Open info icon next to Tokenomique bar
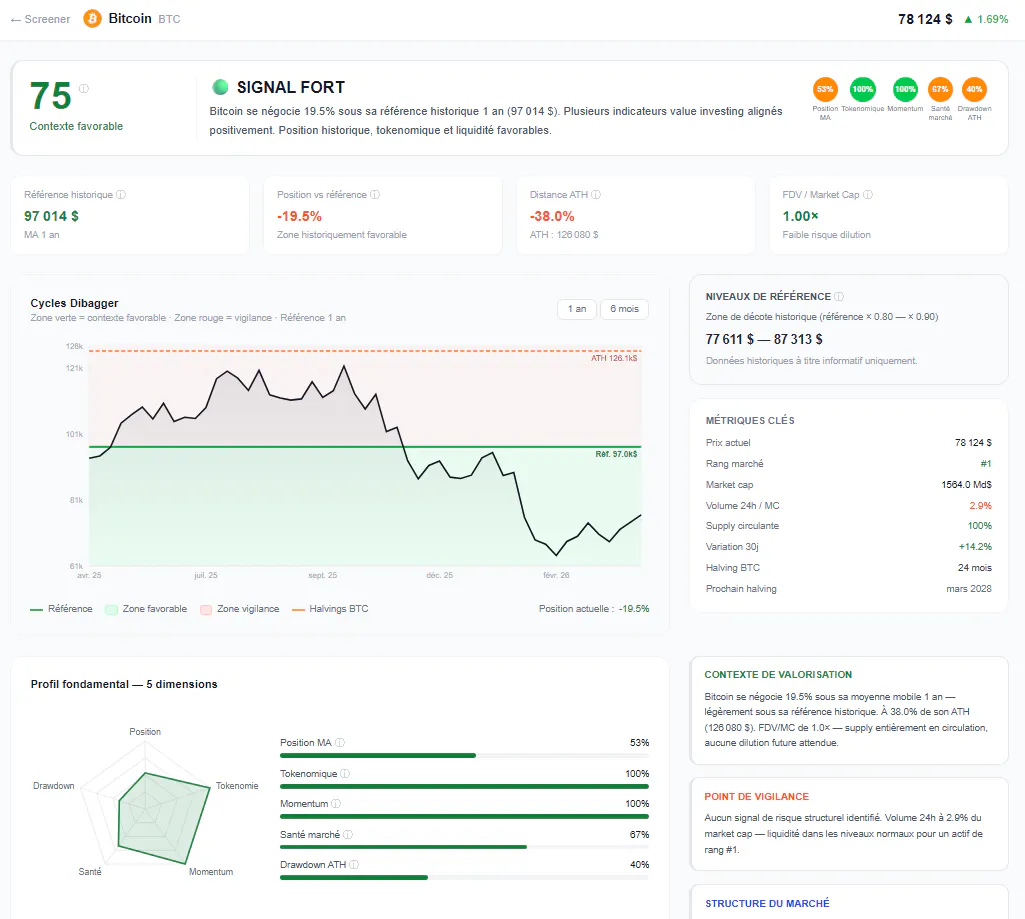The width and height of the screenshot is (1025, 919). coord(345,774)
